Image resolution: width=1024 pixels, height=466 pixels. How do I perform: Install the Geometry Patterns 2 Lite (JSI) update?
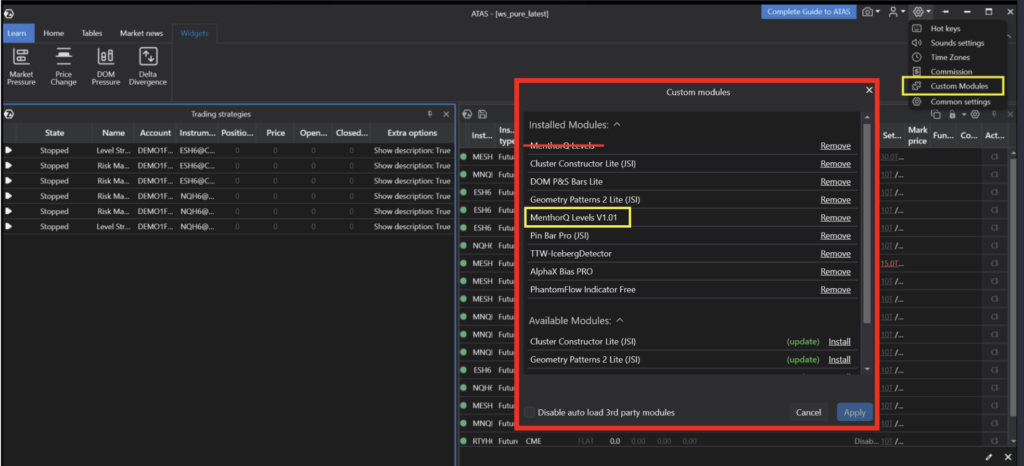coord(839,360)
